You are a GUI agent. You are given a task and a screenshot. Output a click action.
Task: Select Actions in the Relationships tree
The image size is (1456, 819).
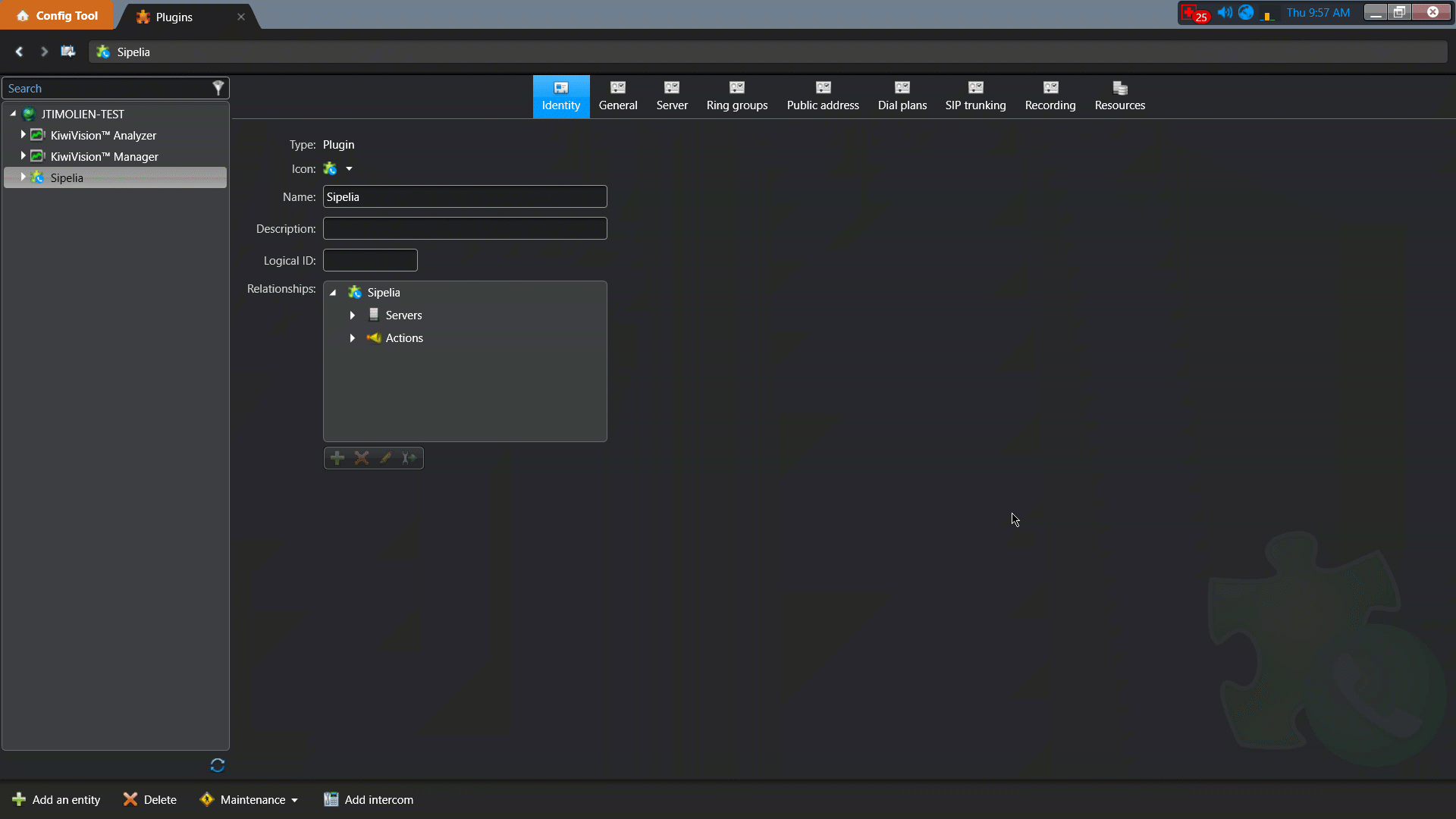click(404, 337)
